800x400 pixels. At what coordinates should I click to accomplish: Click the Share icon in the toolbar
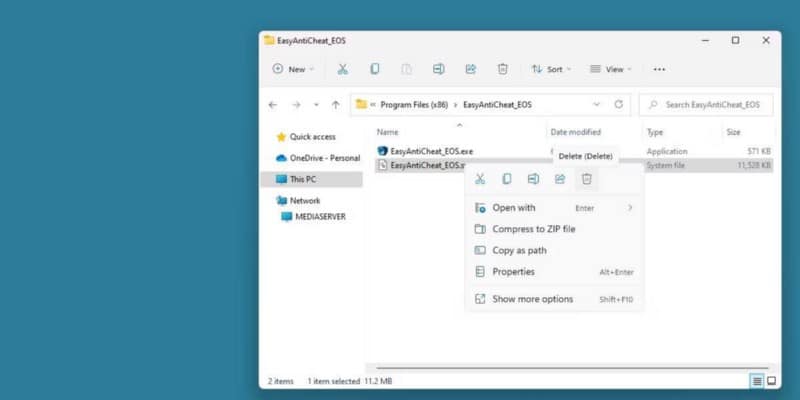pos(470,69)
